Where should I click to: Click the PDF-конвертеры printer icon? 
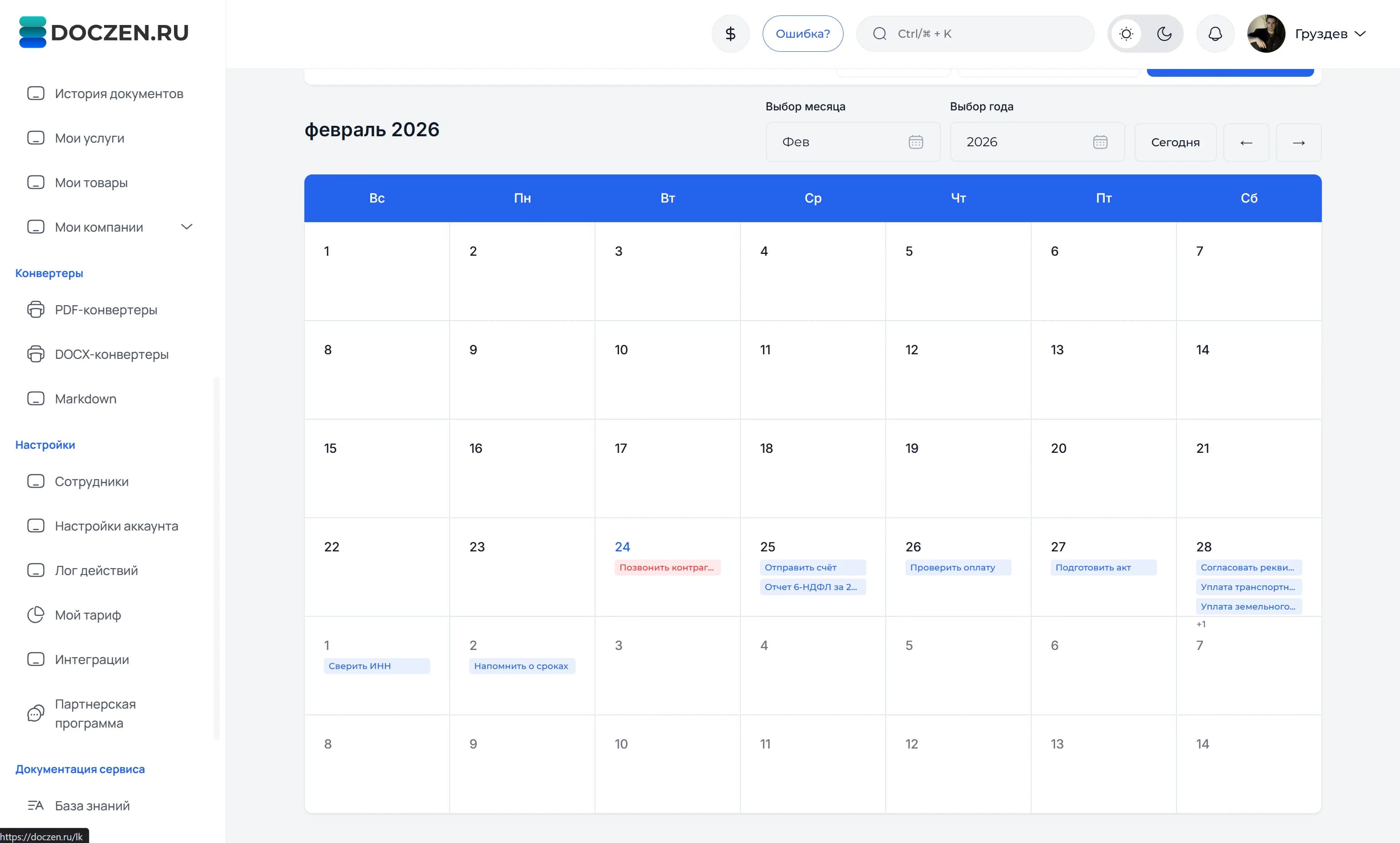click(x=36, y=310)
